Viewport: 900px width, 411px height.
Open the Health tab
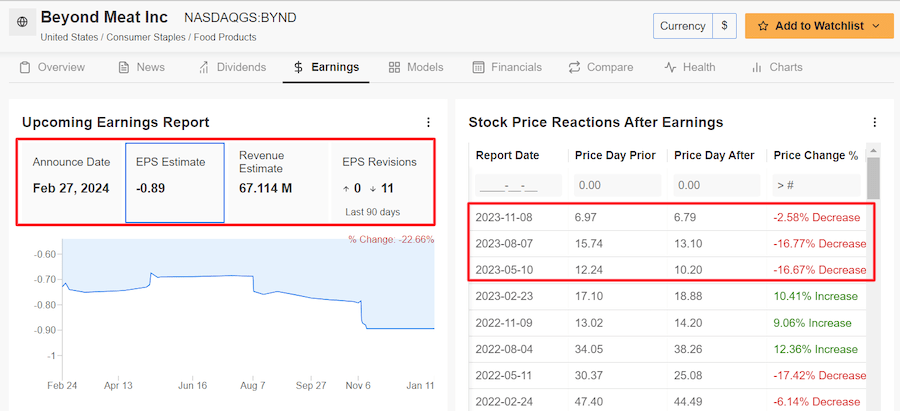pos(690,67)
